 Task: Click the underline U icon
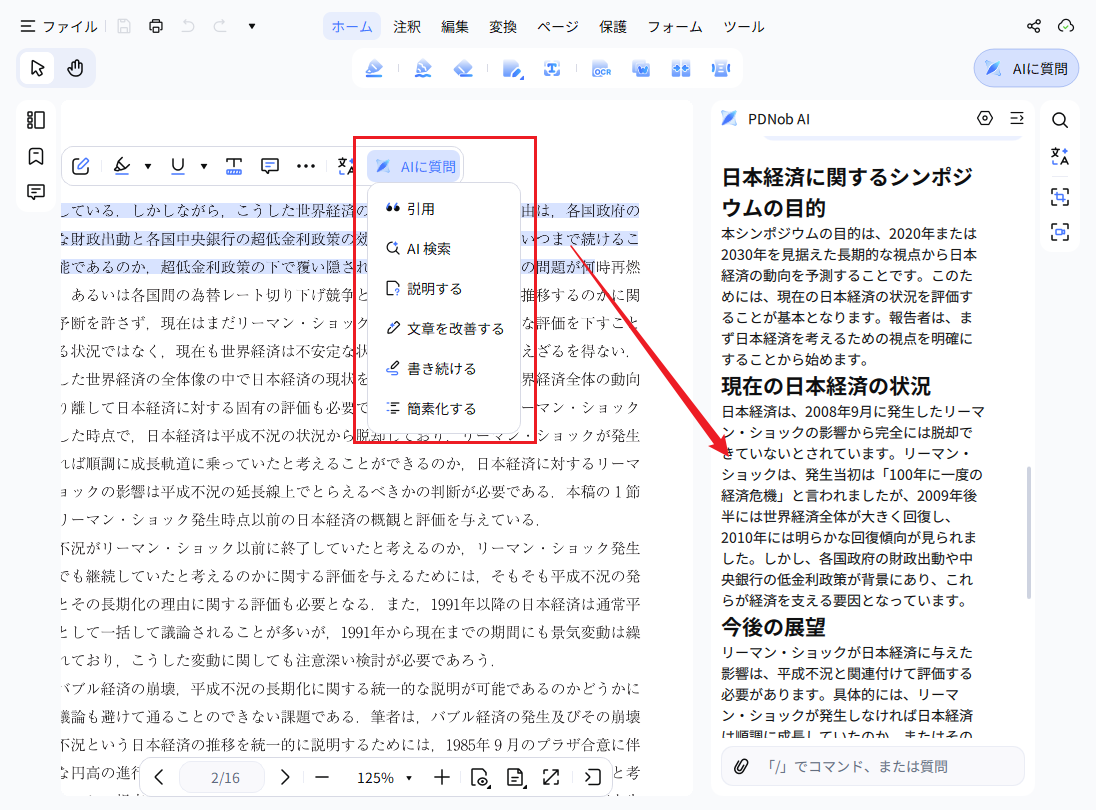[x=178, y=166]
